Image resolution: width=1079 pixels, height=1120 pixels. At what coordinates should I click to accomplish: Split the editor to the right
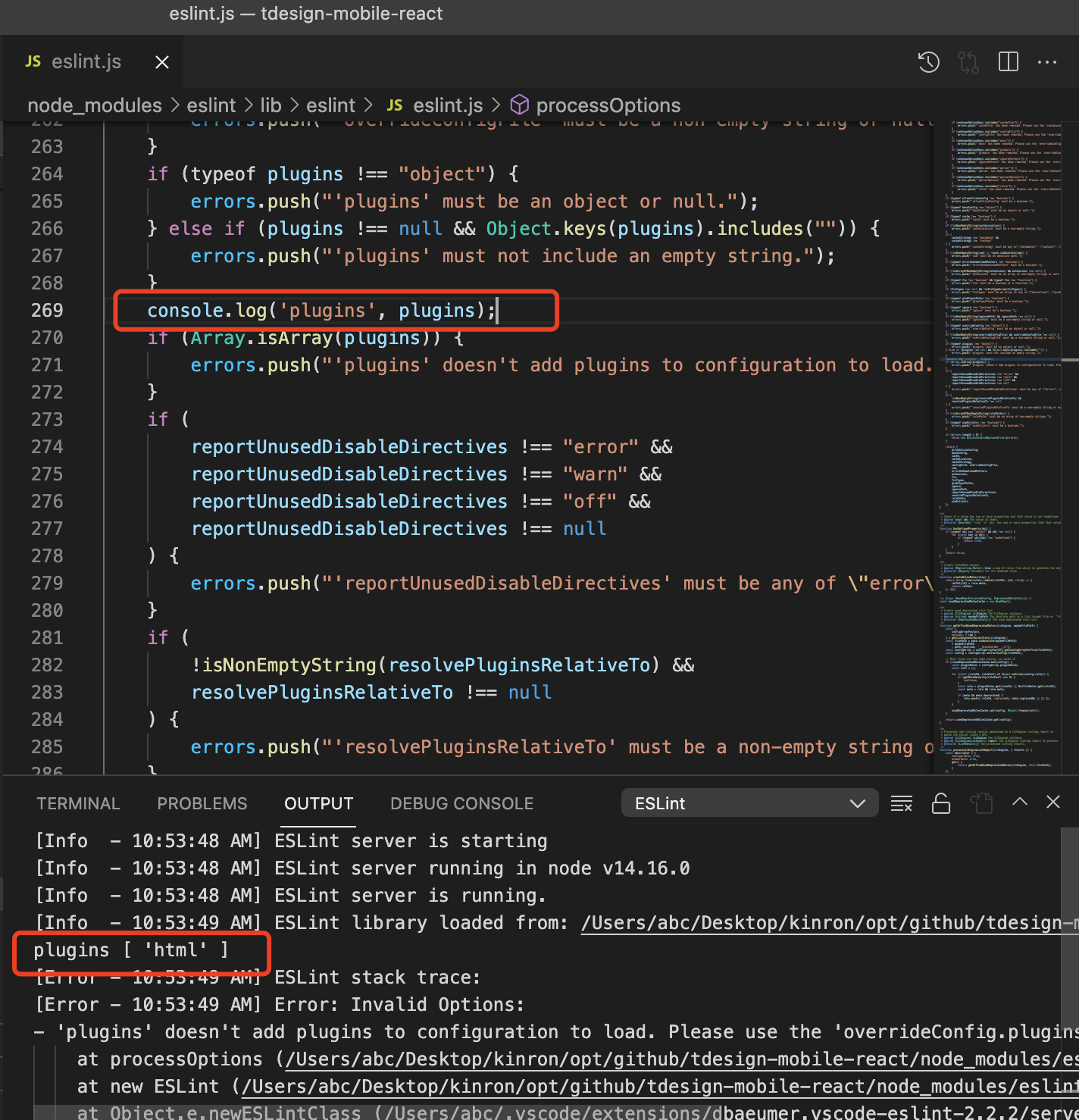pyautogui.click(x=1008, y=62)
